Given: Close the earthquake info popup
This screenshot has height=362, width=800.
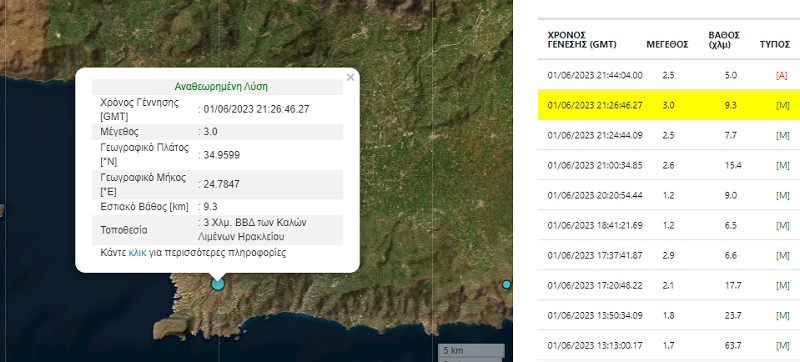Looking at the screenshot, I should click(350, 77).
